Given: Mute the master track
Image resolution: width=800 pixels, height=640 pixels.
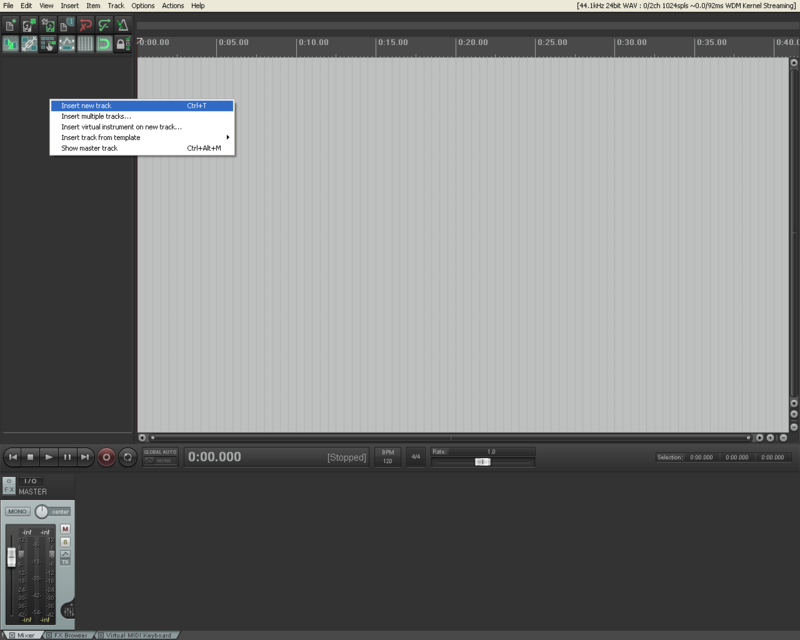Looking at the screenshot, I should tap(65, 529).
